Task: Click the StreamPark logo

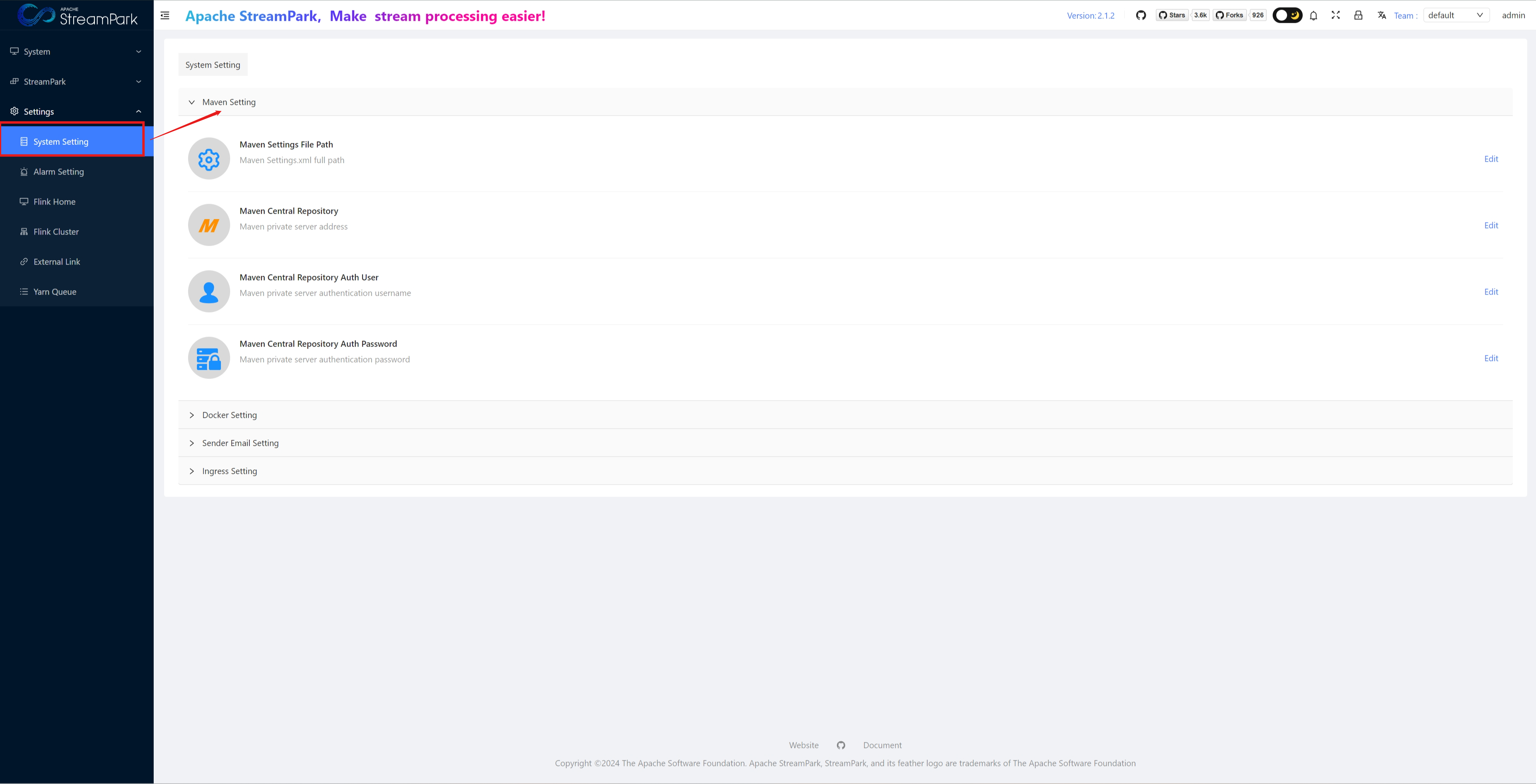Action: click(78, 16)
